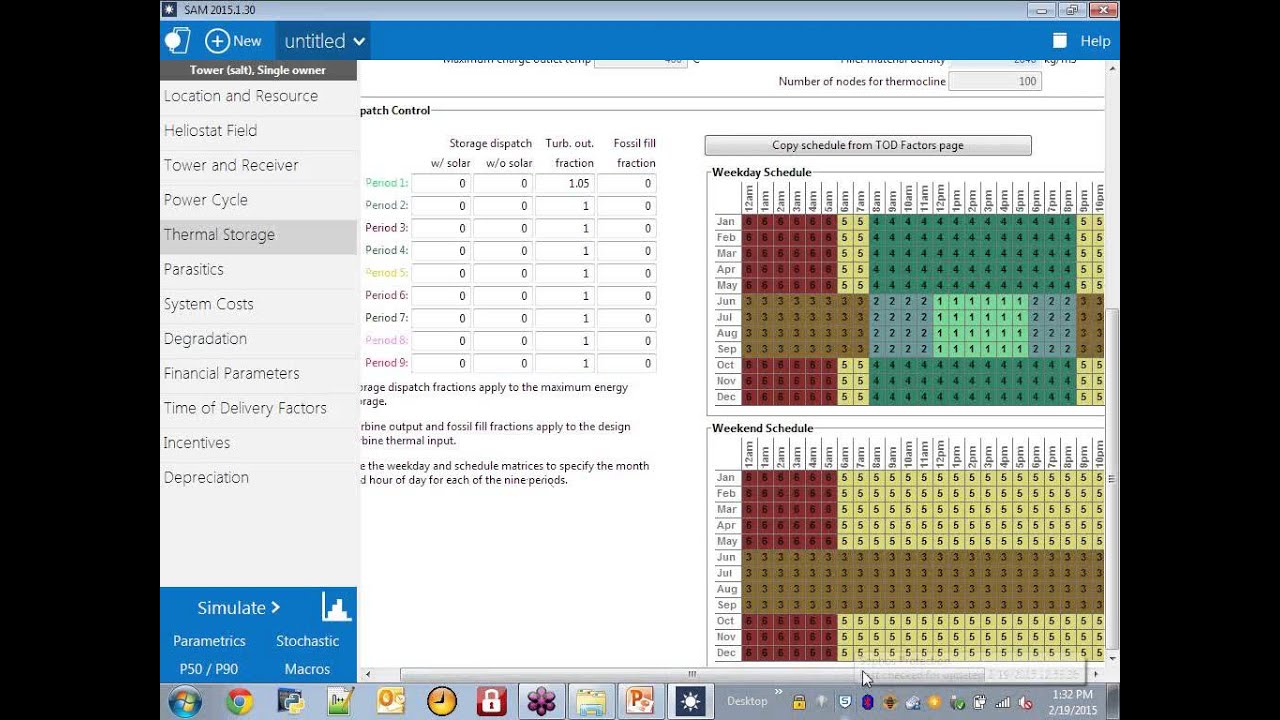Click the Desktop toolbar label in taskbar

pos(747,701)
